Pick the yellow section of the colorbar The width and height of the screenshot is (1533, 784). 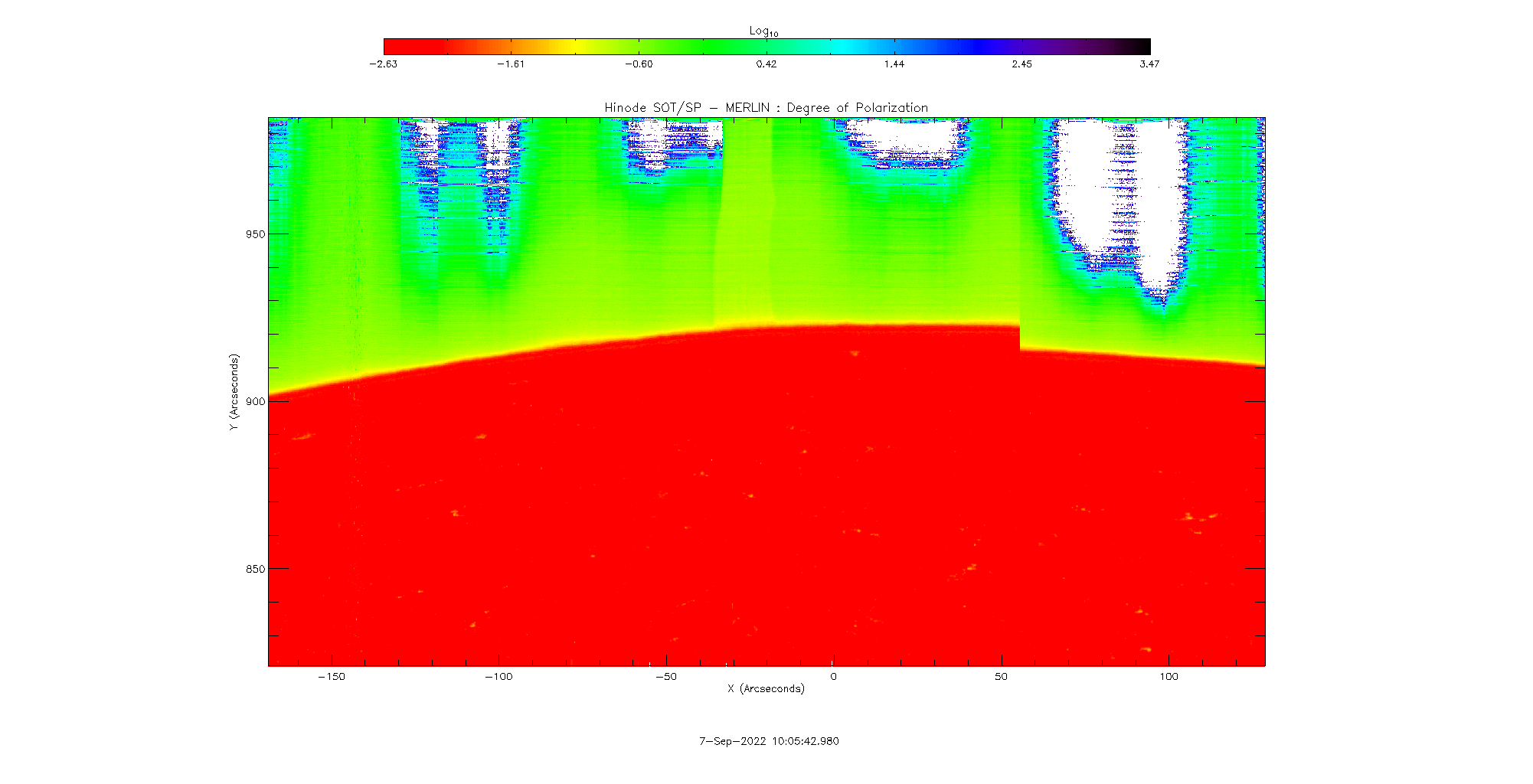[576, 47]
